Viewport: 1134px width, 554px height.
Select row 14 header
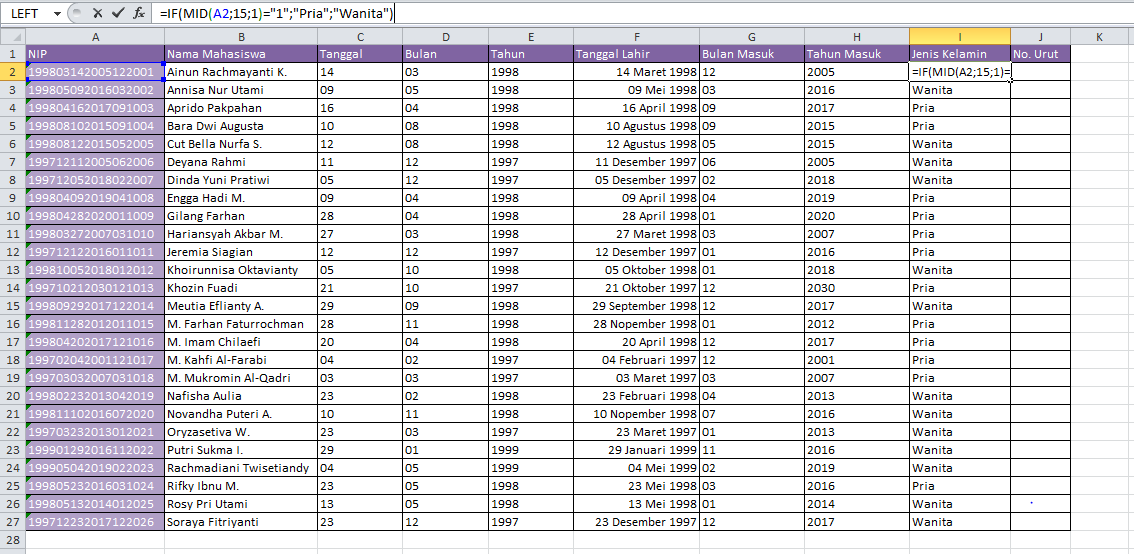click(x=12, y=288)
